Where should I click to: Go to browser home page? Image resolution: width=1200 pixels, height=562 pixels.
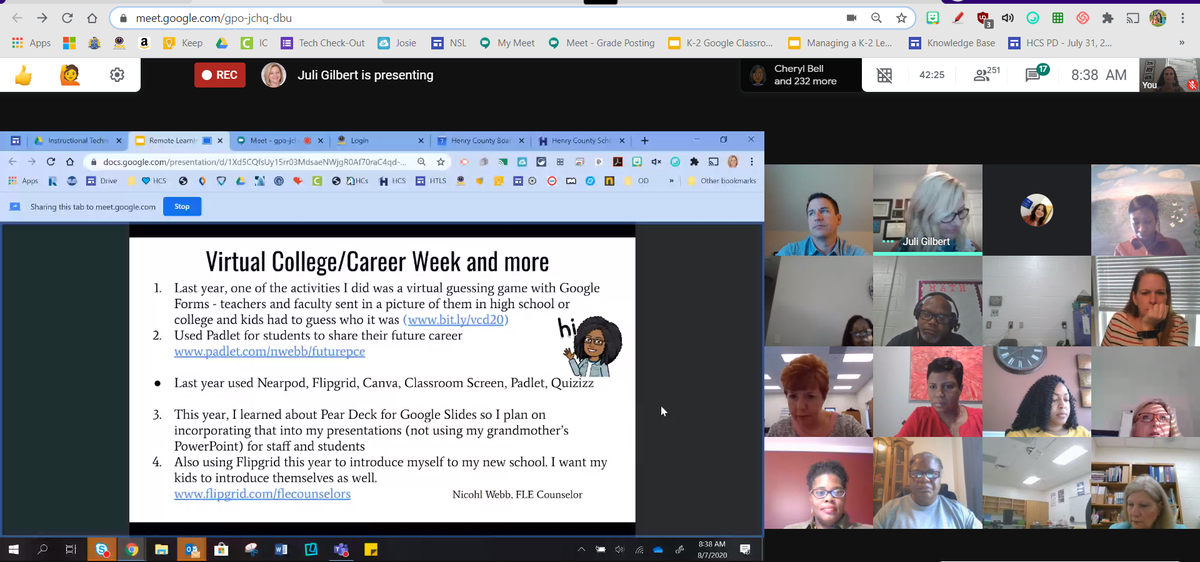92,18
